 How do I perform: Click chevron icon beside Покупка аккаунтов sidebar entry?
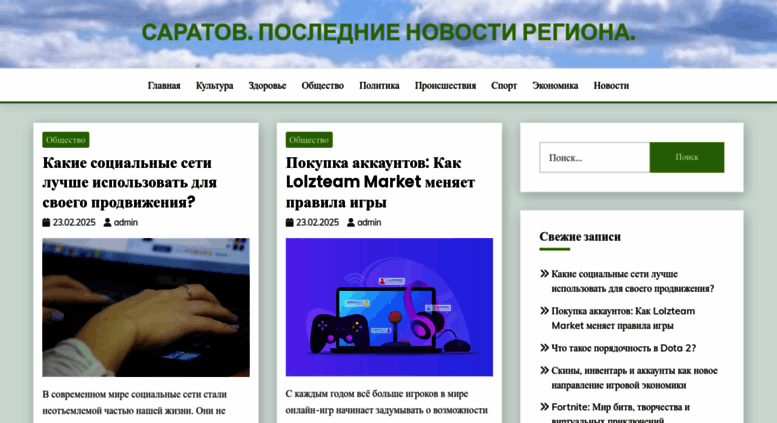(x=545, y=311)
